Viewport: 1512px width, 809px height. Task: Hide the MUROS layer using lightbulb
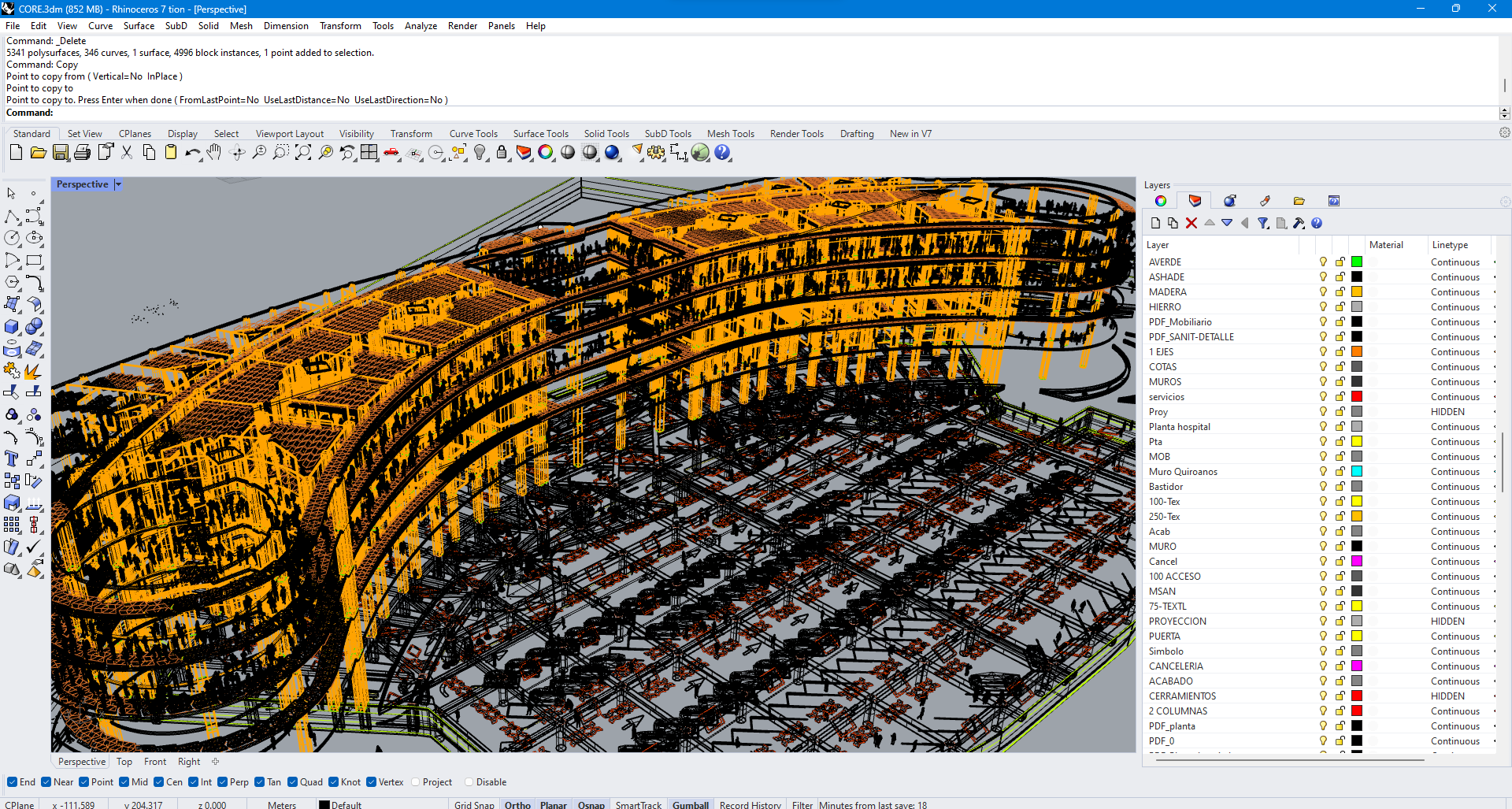coord(1323,382)
